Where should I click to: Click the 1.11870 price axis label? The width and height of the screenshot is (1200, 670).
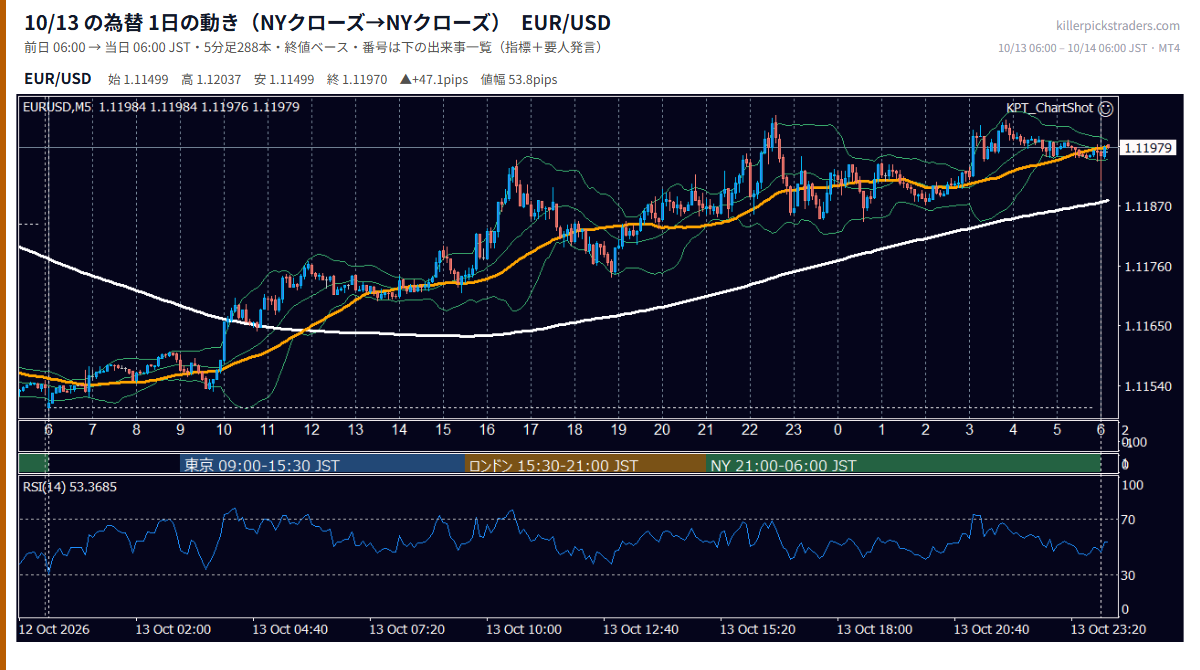[x=1148, y=207]
